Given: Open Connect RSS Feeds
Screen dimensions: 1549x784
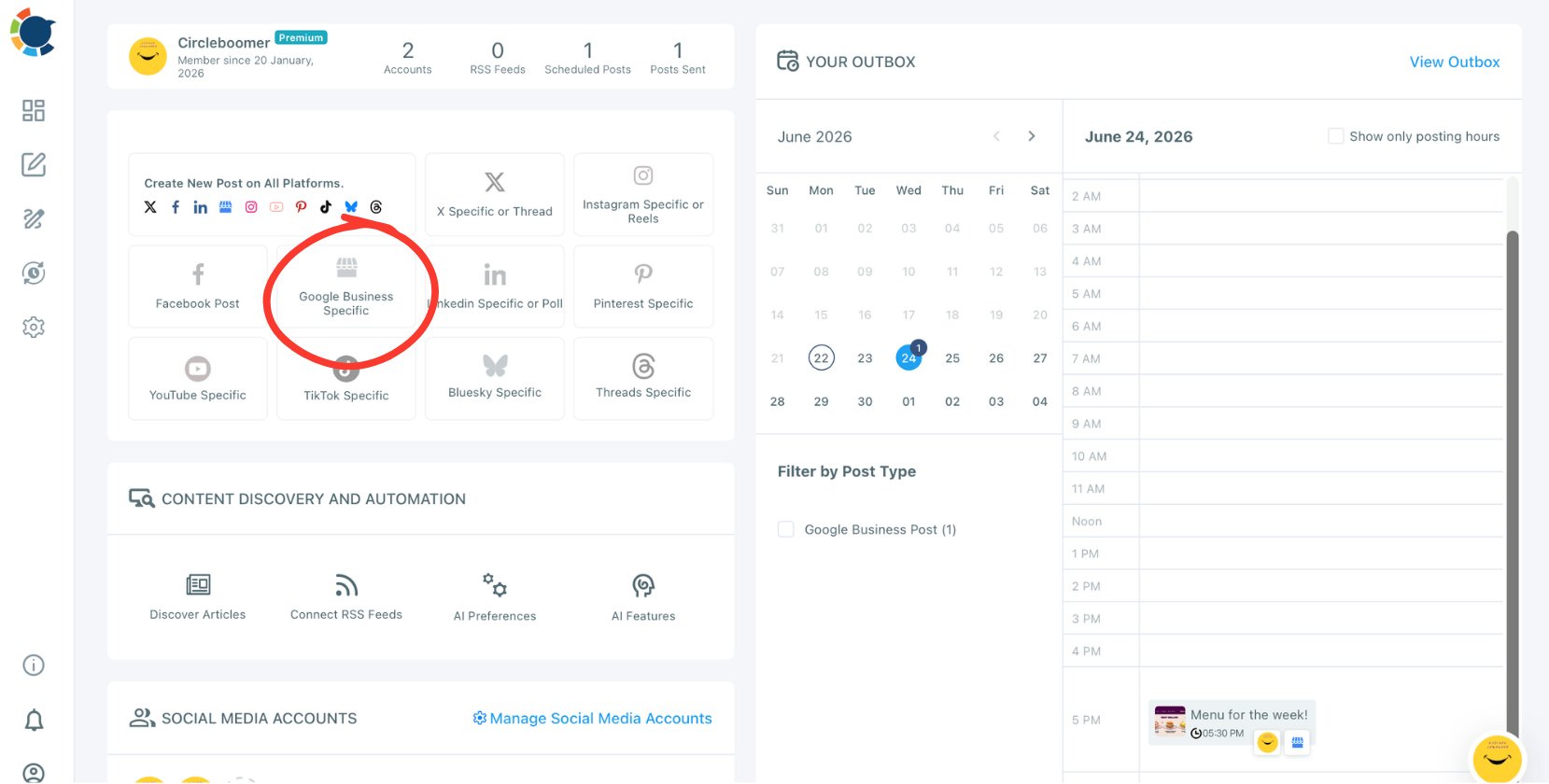Looking at the screenshot, I should click(x=346, y=597).
